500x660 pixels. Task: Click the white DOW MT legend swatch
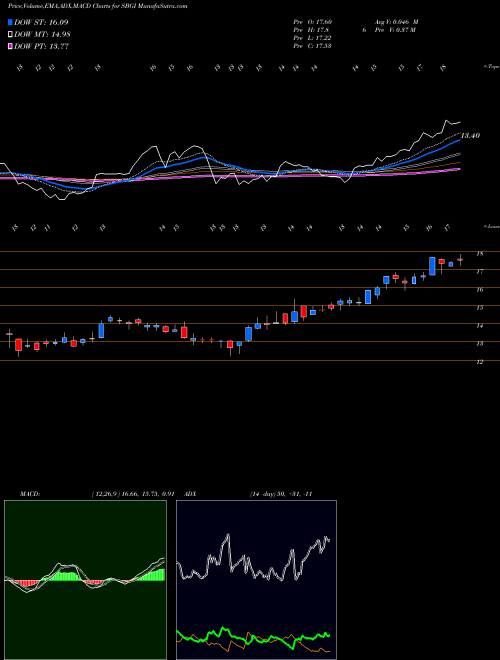(x=11, y=35)
